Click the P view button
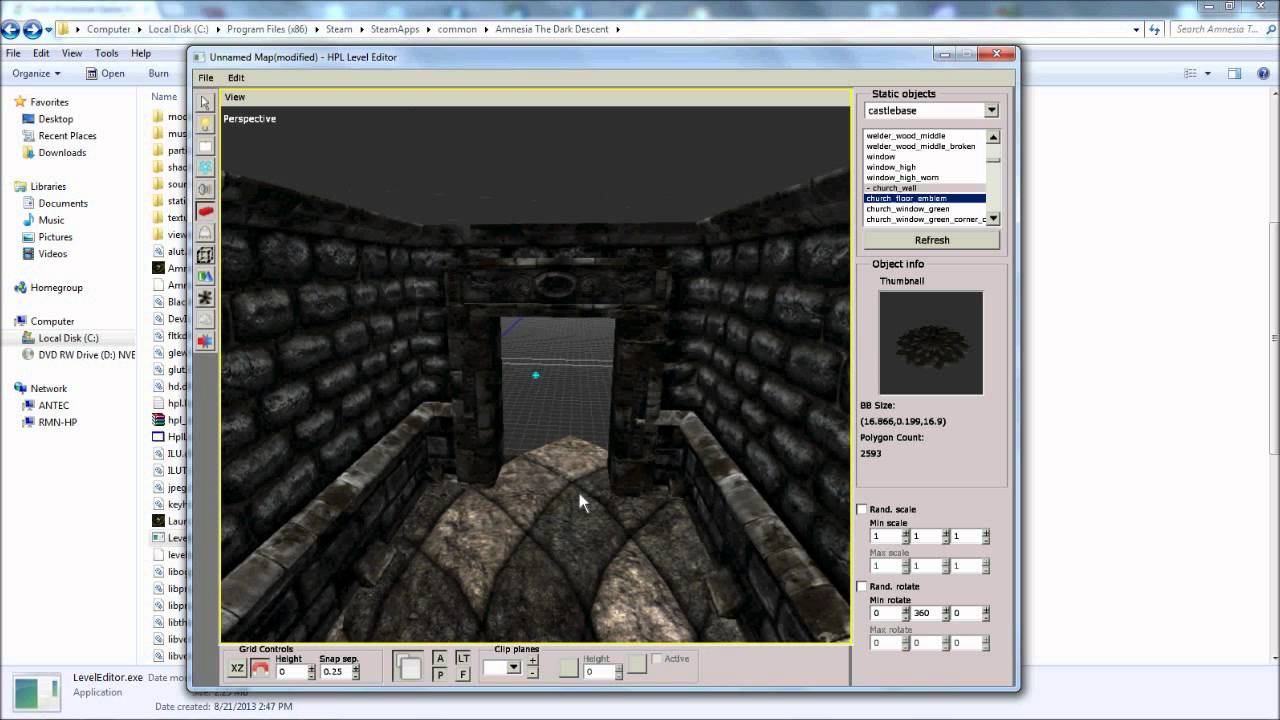 point(440,675)
